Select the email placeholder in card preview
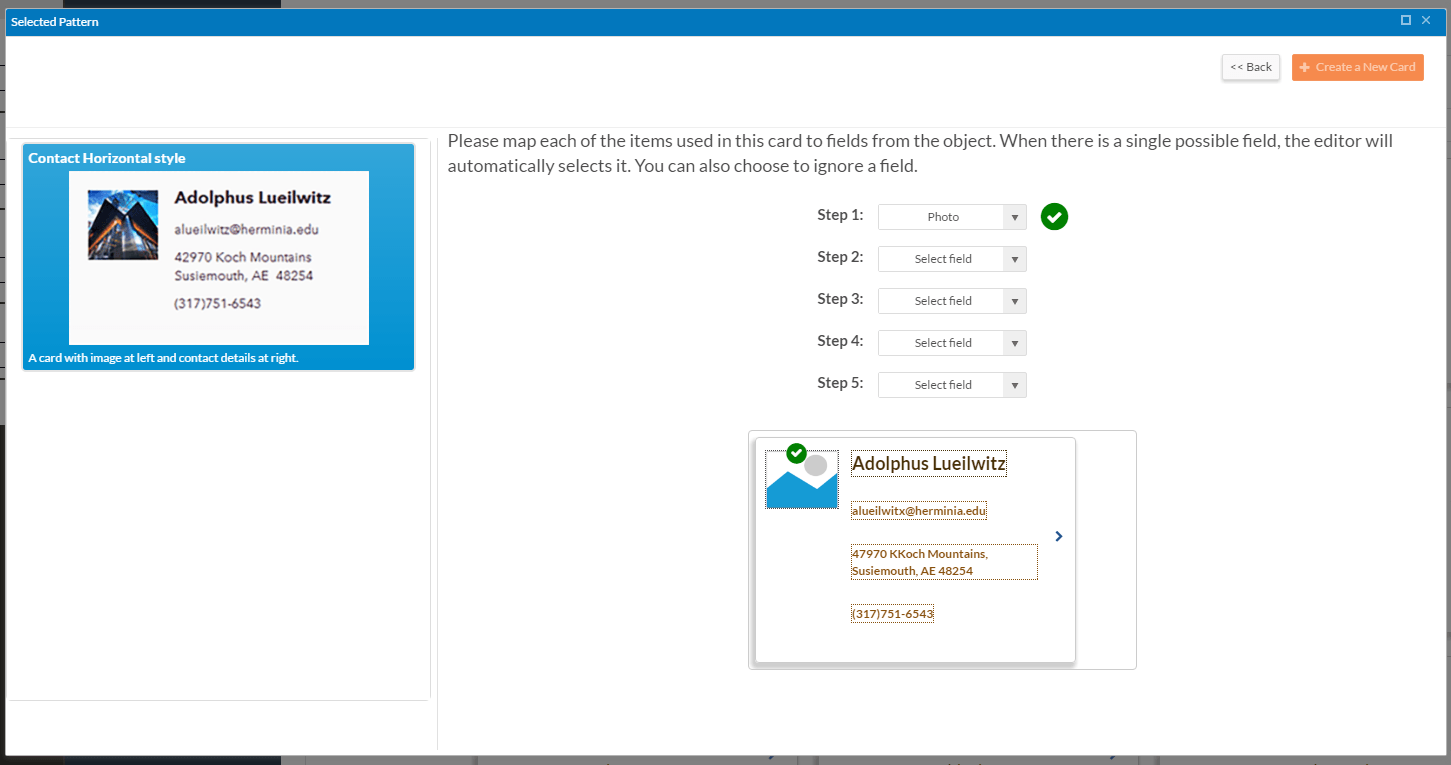1451x765 pixels. click(x=919, y=511)
